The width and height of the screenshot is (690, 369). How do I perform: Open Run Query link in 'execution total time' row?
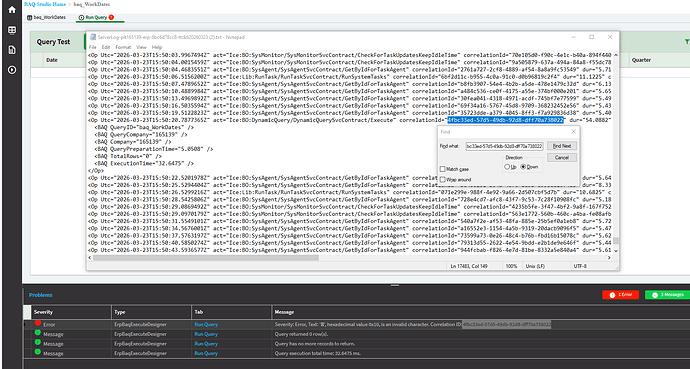[x=206, y=354]
